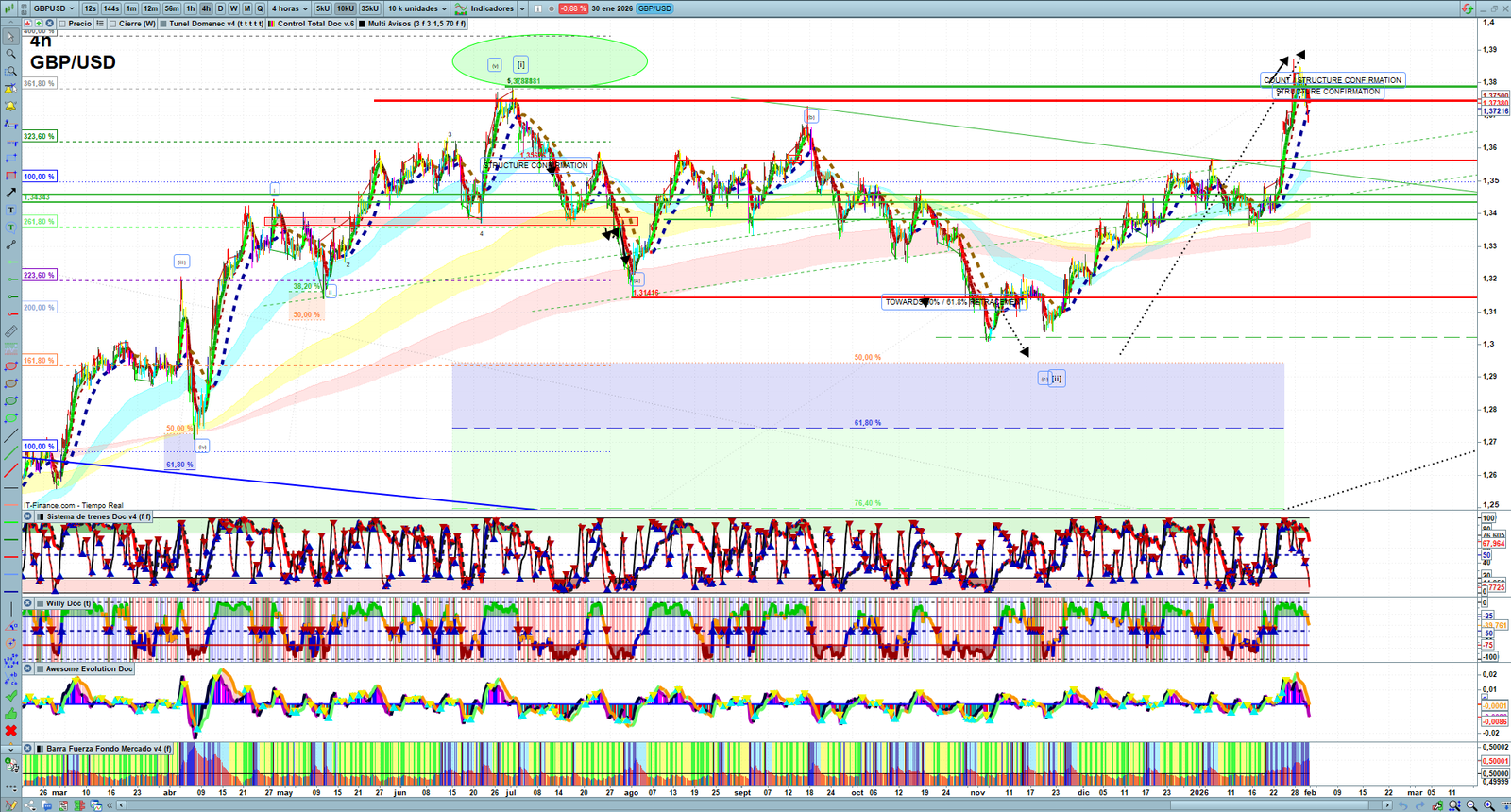Select the magnifier zoom tool
Image resolution: width=1511 pixels, height=812 pixels.
click(10, 54)
